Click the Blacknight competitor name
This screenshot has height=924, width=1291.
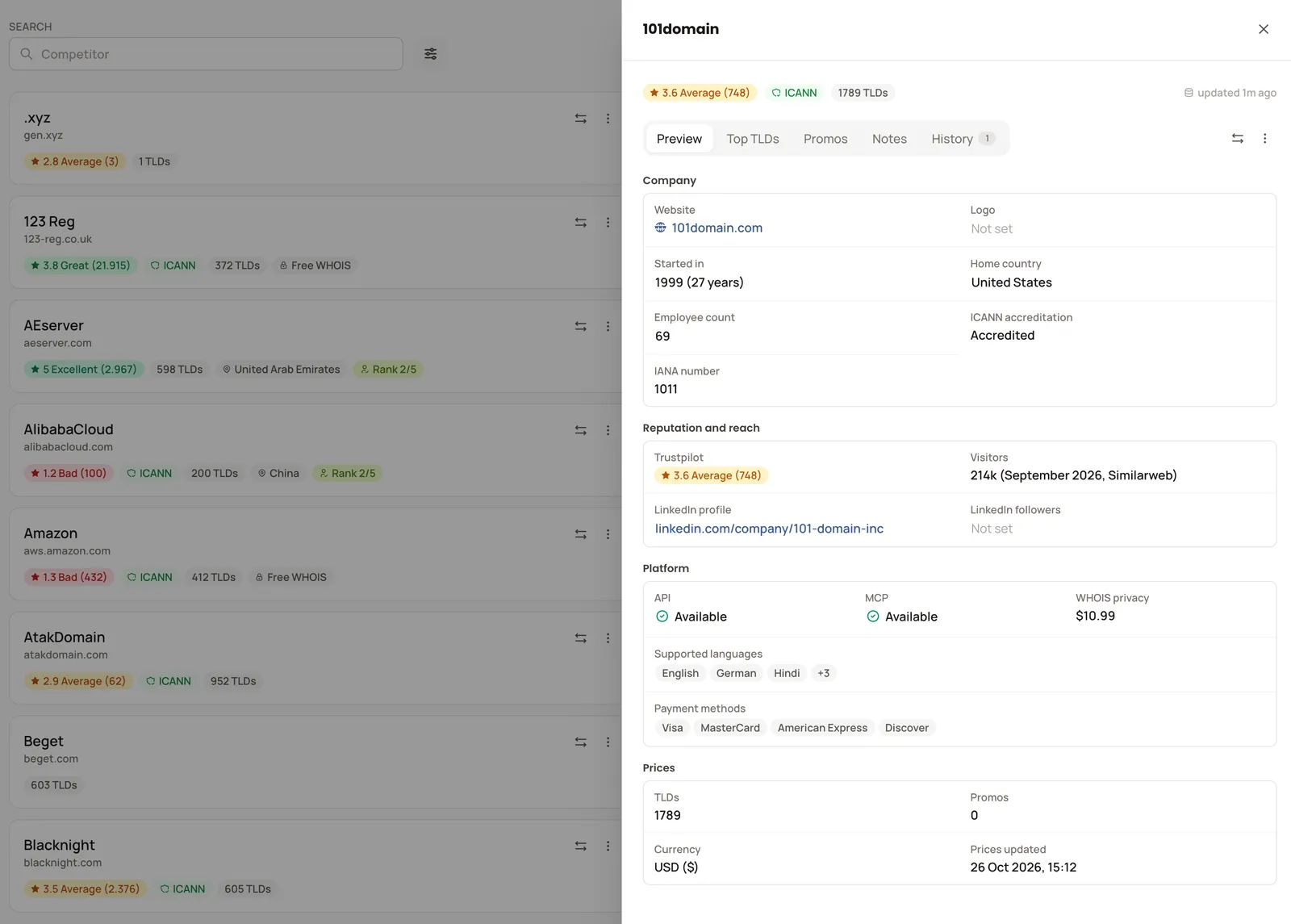point(59,846)
